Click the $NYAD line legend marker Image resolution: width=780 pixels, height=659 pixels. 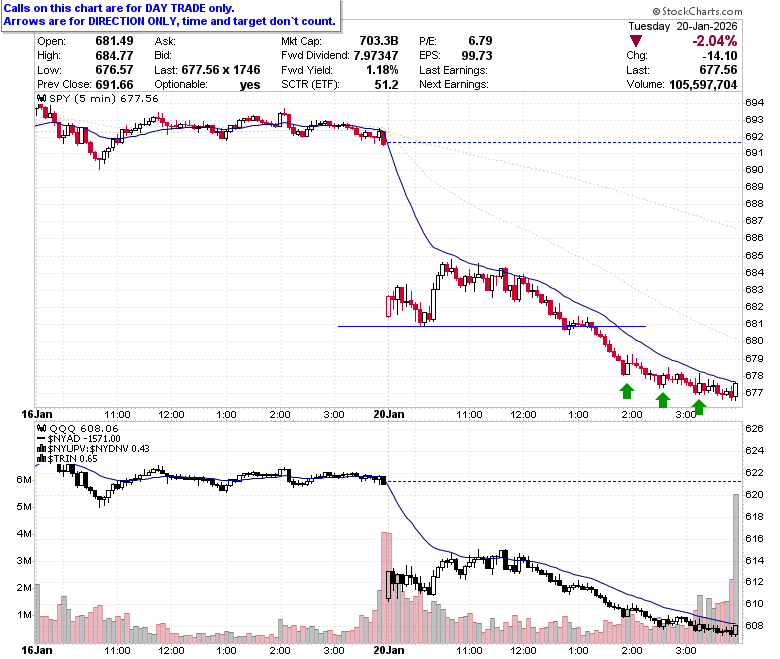[x=42, y=439]
